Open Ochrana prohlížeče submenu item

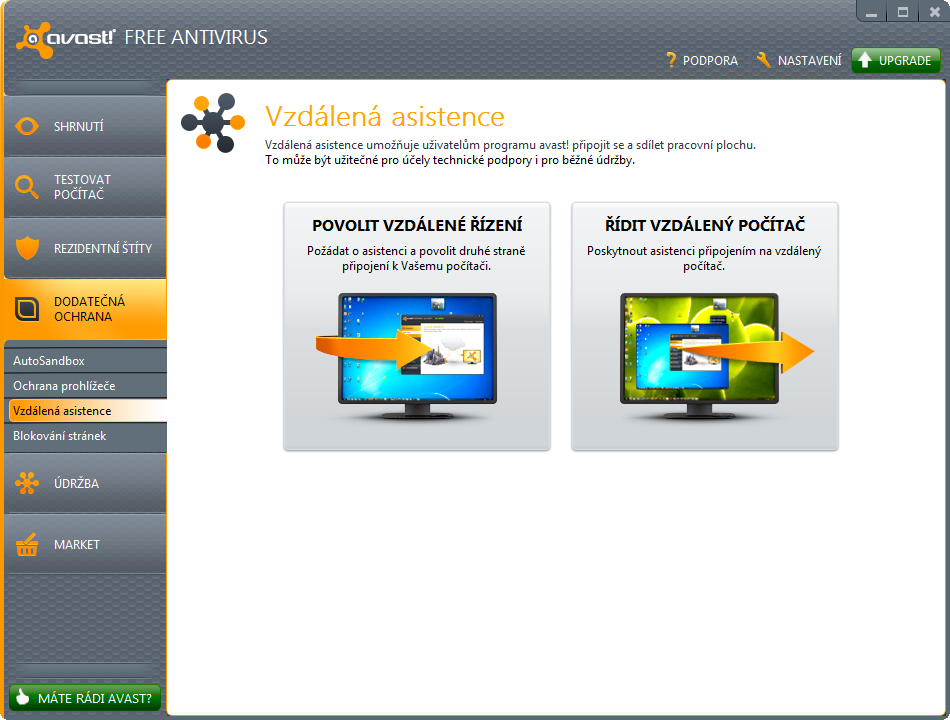point(85,385)
